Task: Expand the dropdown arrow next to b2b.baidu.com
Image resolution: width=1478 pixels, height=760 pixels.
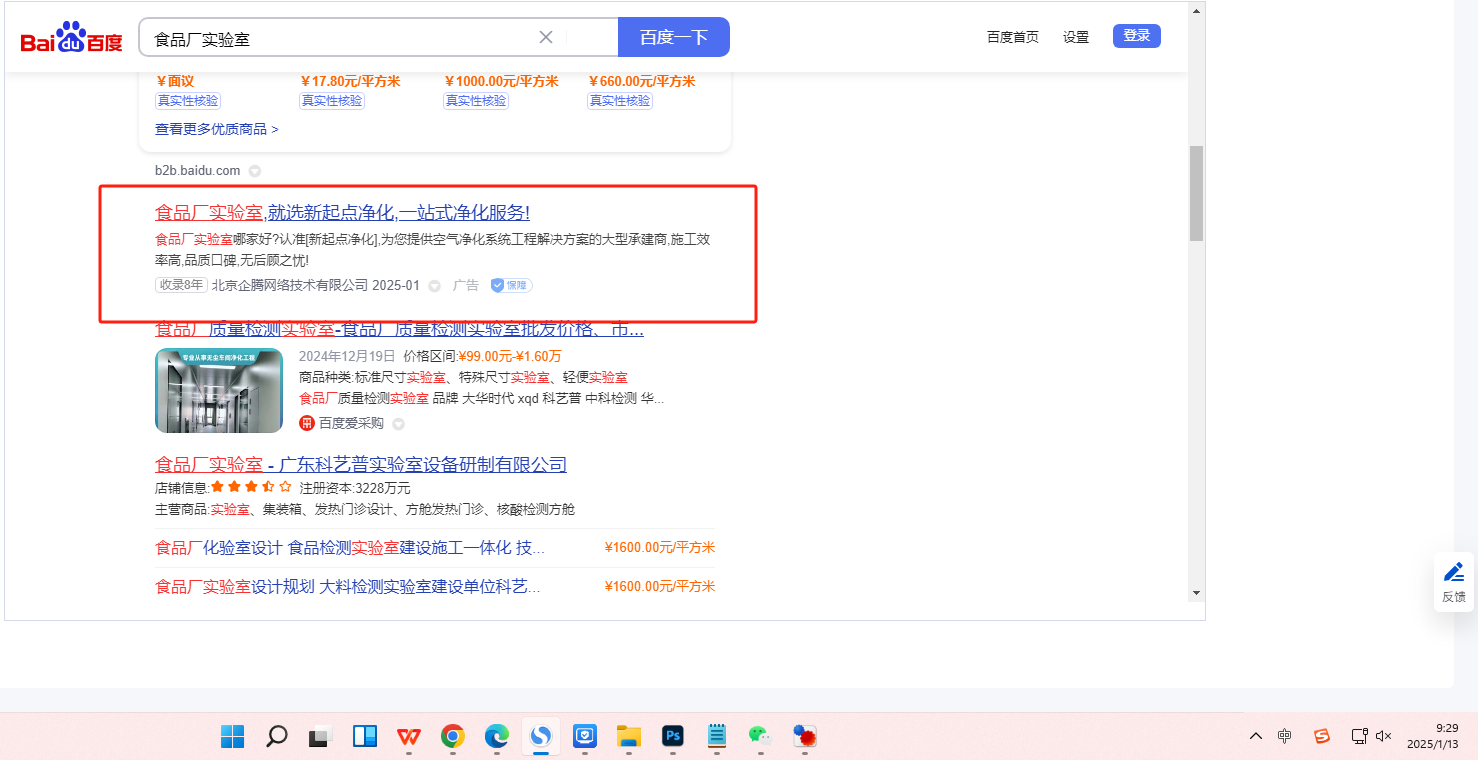Action: pyautogui.click(x=255, y=171)
